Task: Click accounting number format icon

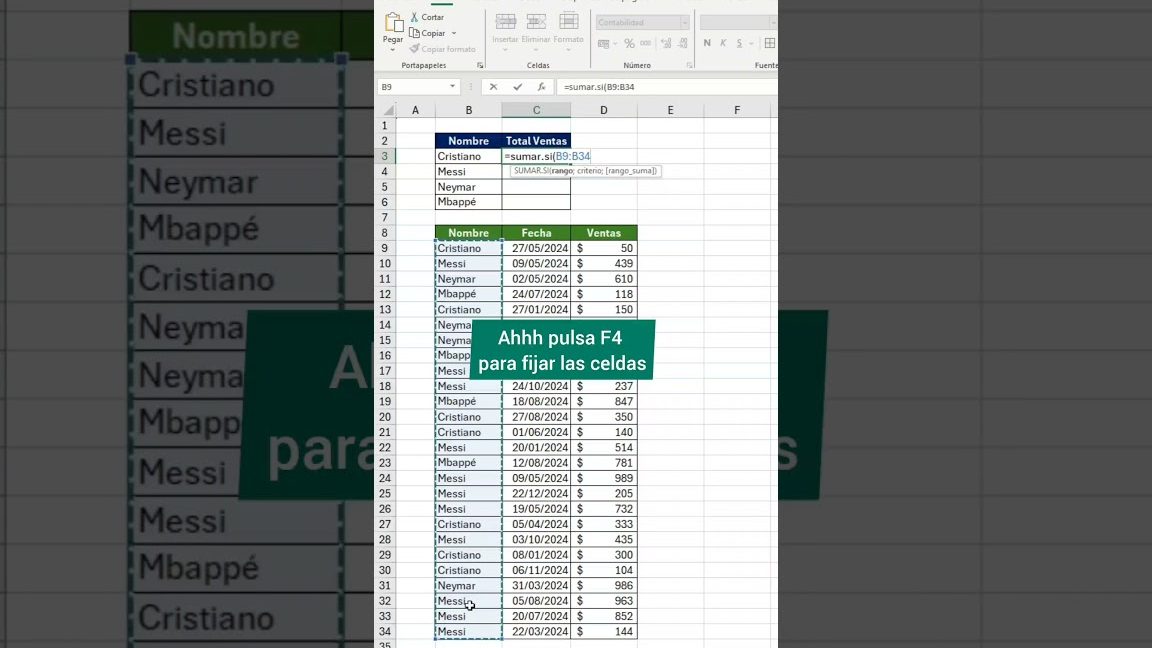Action: (x=603, y=44)
